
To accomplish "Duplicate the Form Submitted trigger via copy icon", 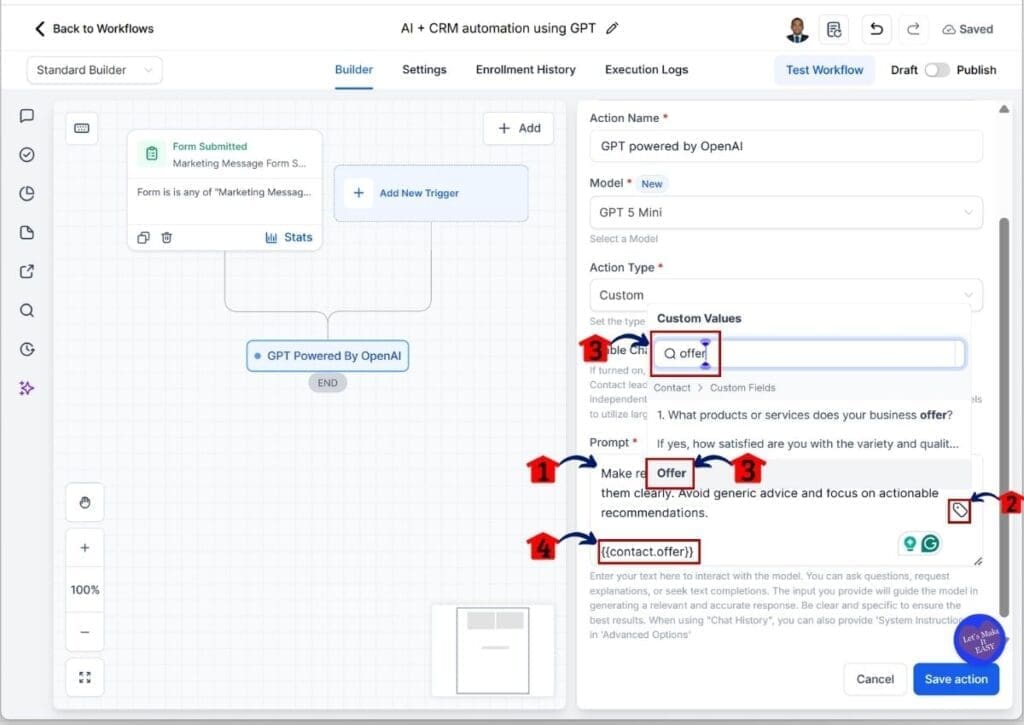I will click(143, 237).
